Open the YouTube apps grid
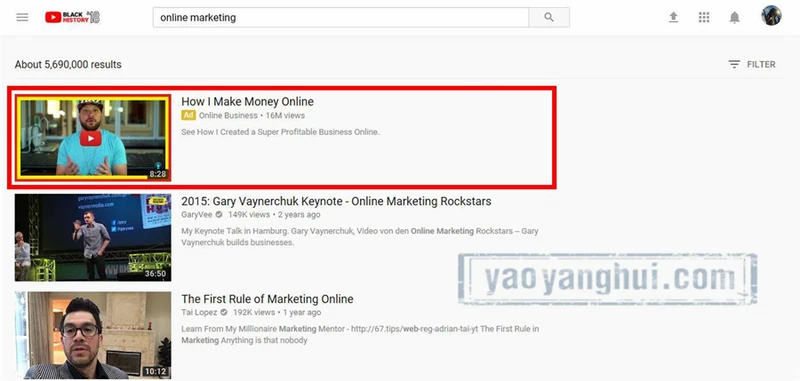800x381 pixels. tap(704, 17)
